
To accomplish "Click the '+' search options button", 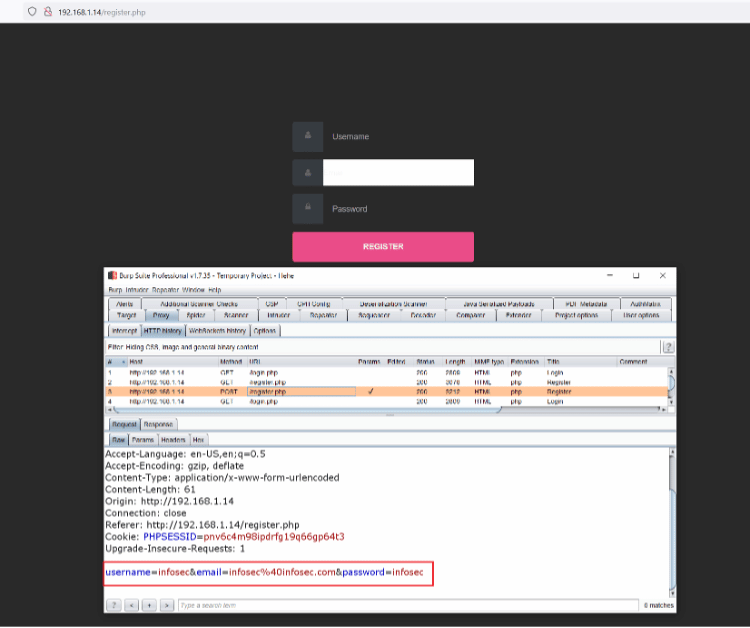I will (150, 605).
